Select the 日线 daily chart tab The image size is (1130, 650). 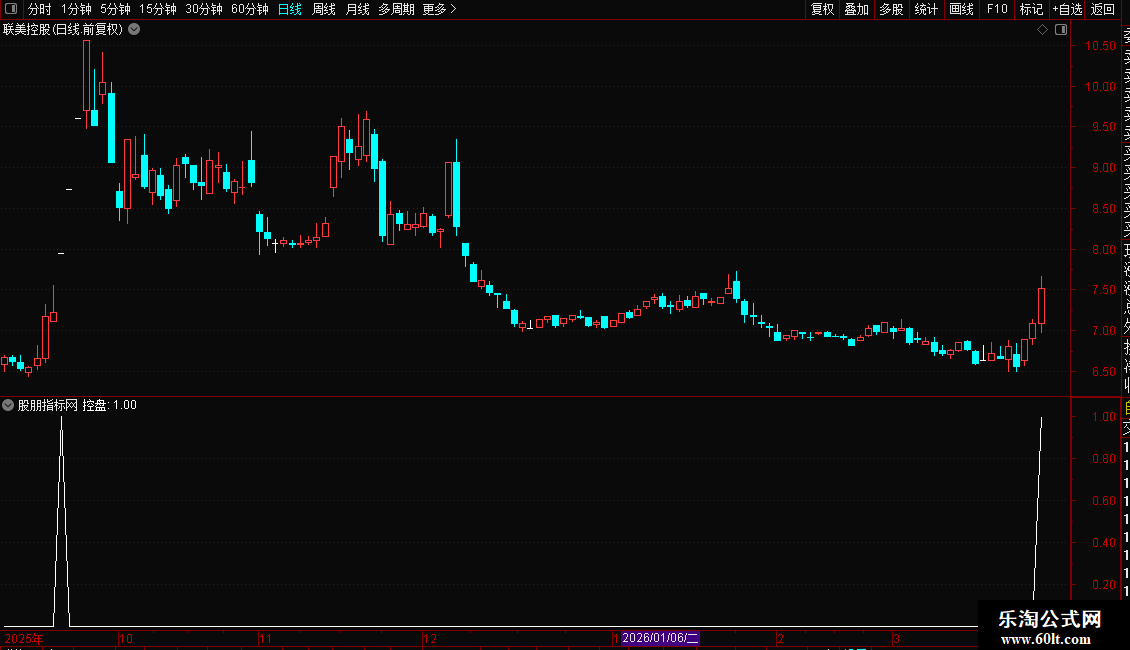tap(290, 9)
